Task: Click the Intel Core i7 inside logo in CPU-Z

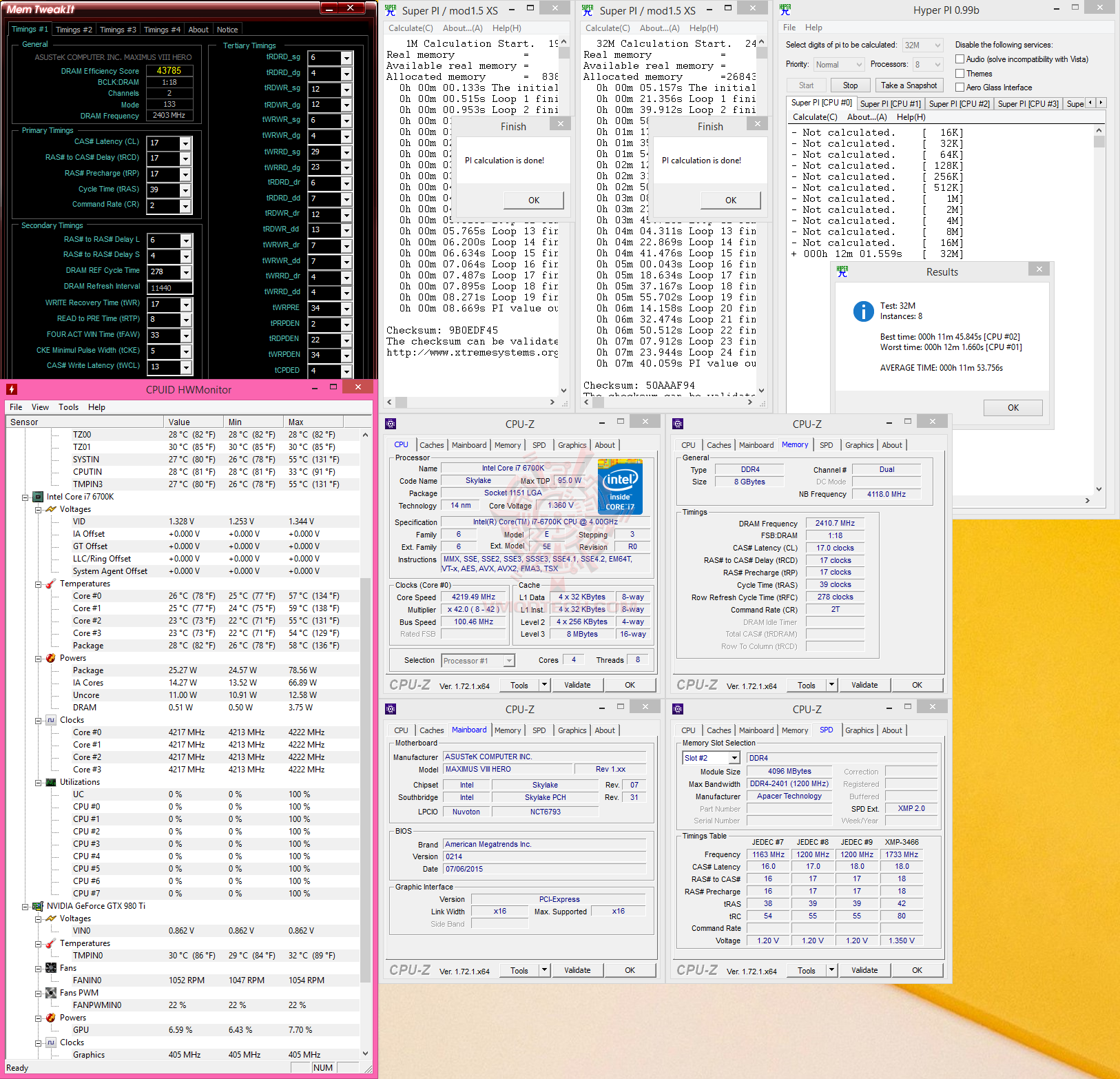Action: [x=621, y=487]
